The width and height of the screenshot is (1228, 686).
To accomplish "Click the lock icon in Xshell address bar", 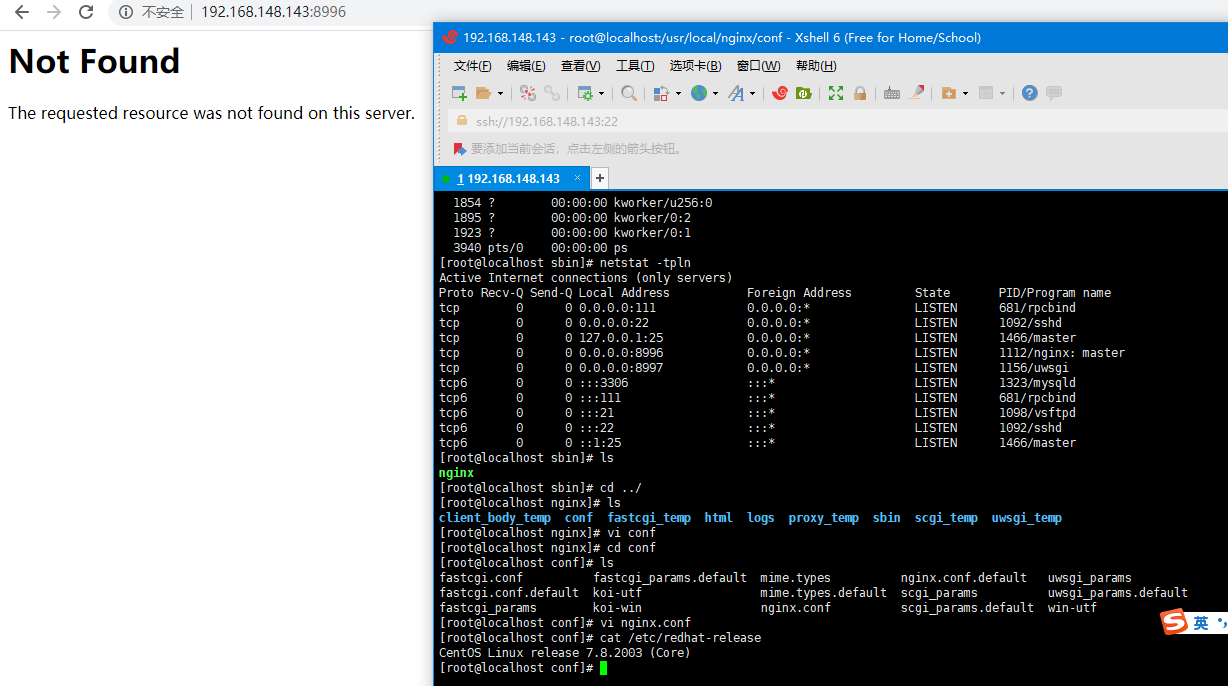I will pos(462,120).
